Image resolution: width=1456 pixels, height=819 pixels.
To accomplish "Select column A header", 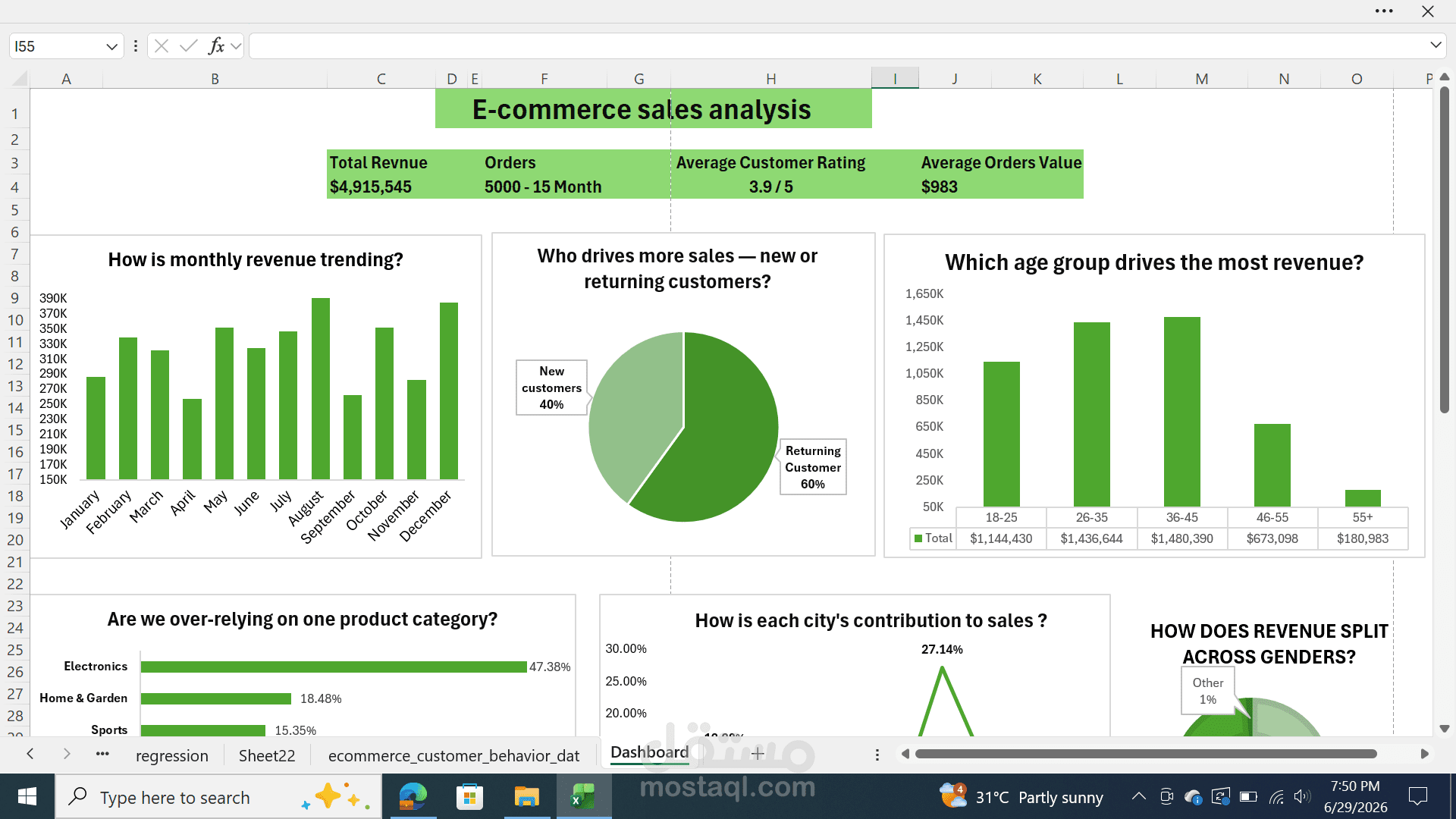I will click(67, 79).
